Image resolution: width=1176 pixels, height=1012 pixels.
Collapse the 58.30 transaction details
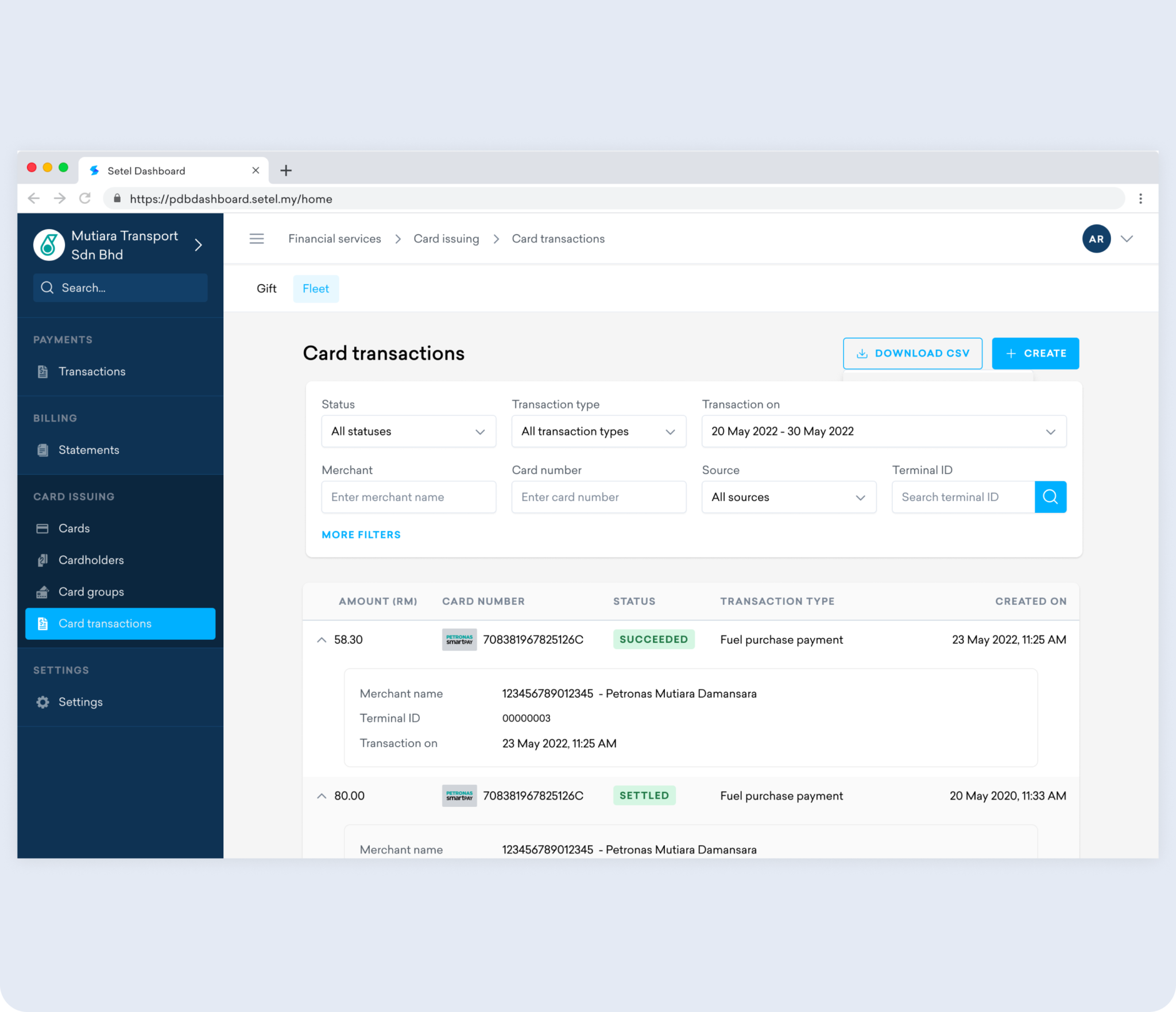(322, 639)
